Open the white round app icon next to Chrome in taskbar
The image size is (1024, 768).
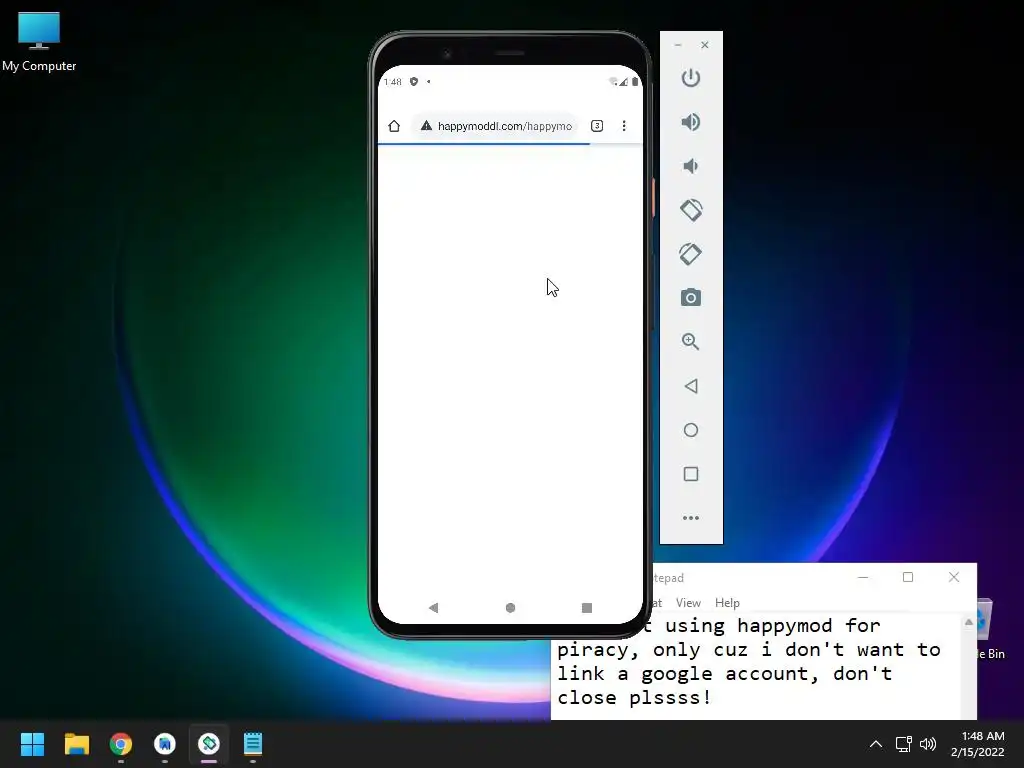[165, 744]
